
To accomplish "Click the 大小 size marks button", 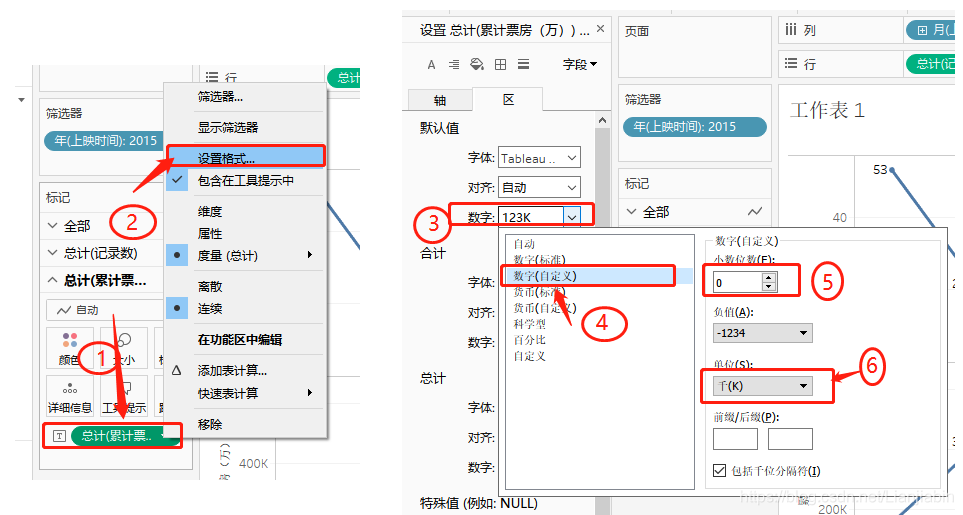I will [x=124, y=348].
